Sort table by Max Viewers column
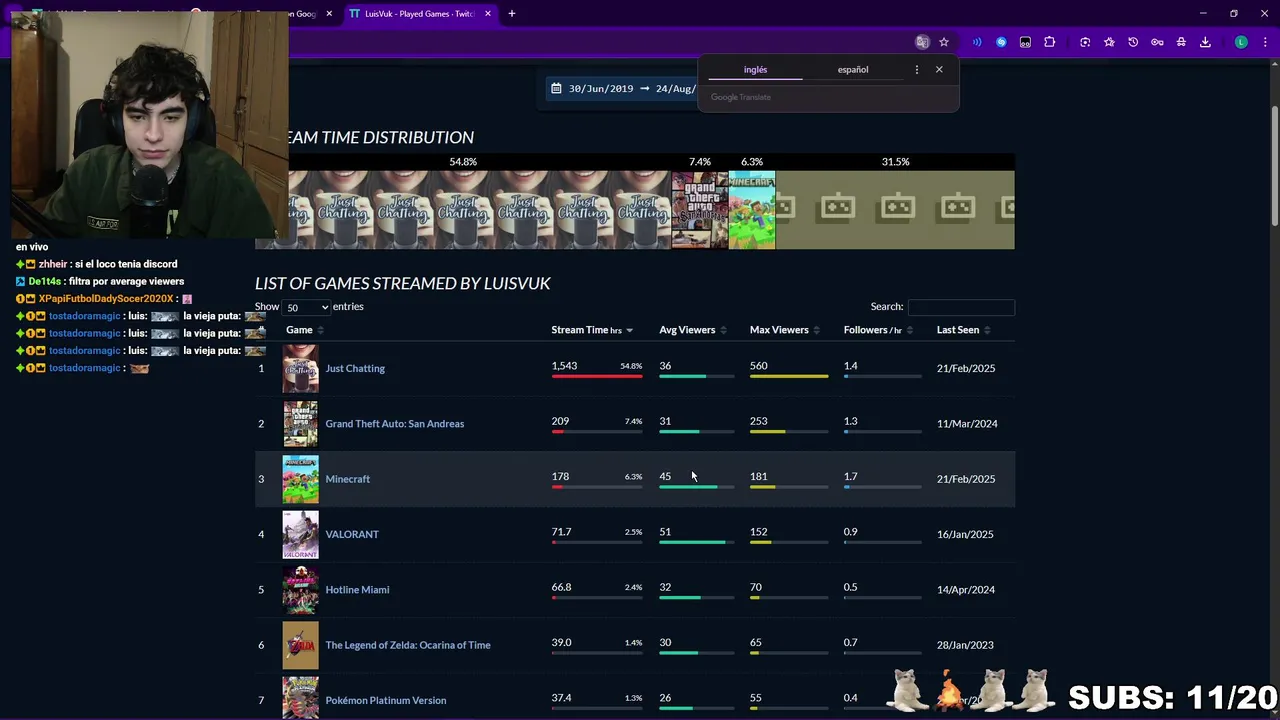The height and width of the screenshot is (720, 1280). pyautogui.click(x=784, y=330)
